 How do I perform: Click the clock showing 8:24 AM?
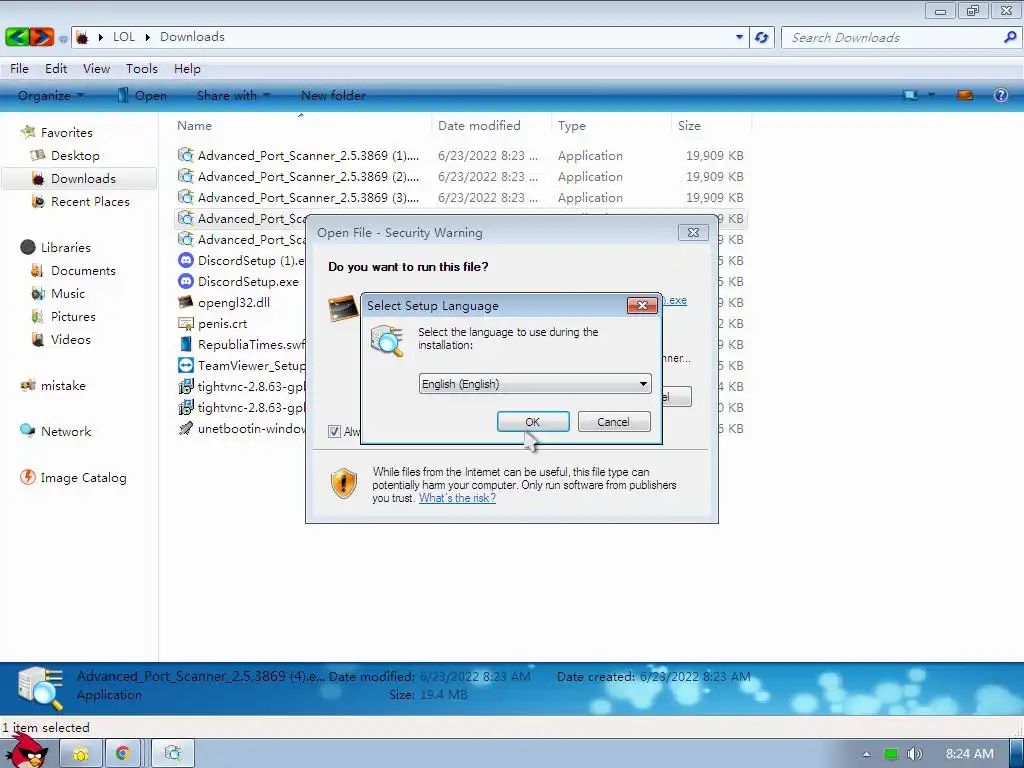[x=970, y=754]
